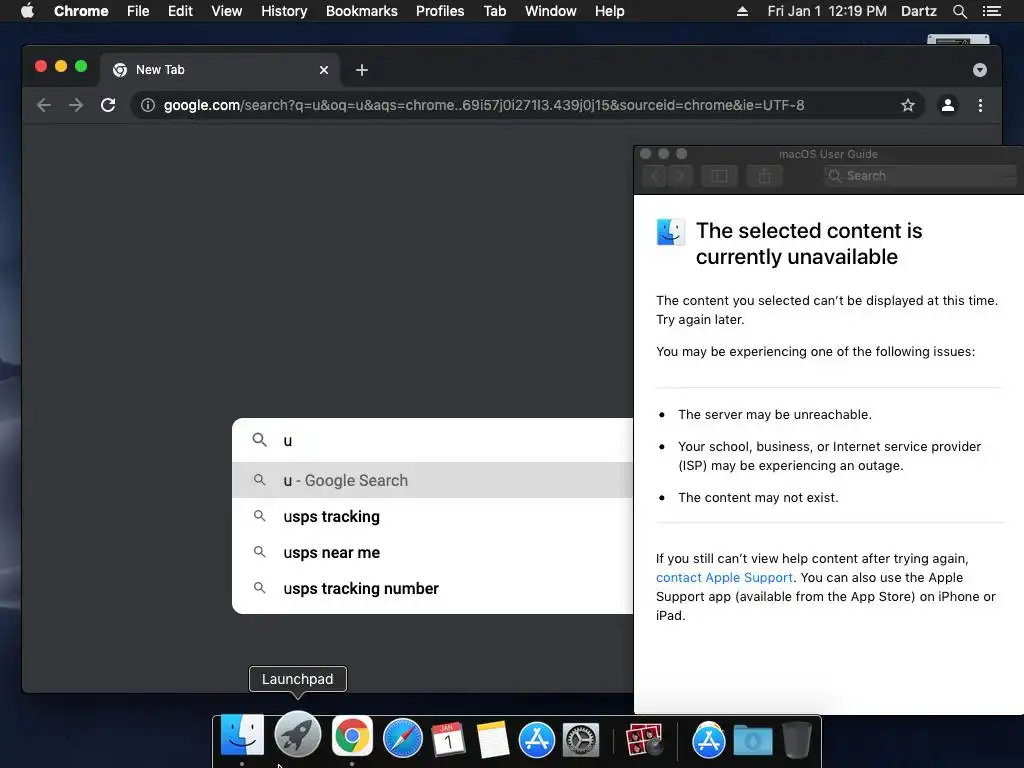Viewport: 1024px width, 768px height.
Task: Open Google Chrome from the Dock
Action: (352, 736)
